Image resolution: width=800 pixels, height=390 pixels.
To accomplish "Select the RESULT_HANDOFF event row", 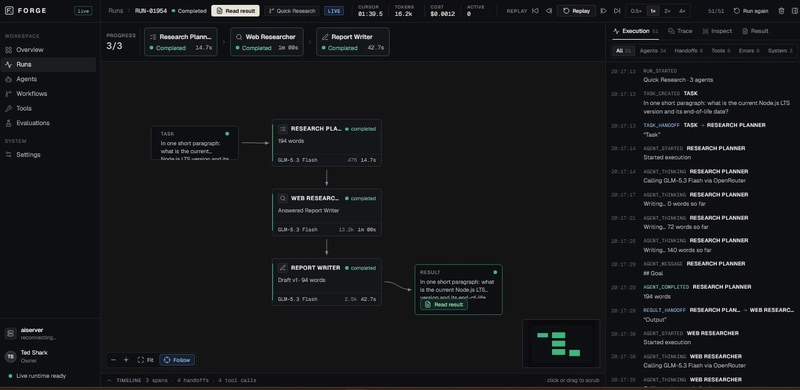I will (703, 314).
